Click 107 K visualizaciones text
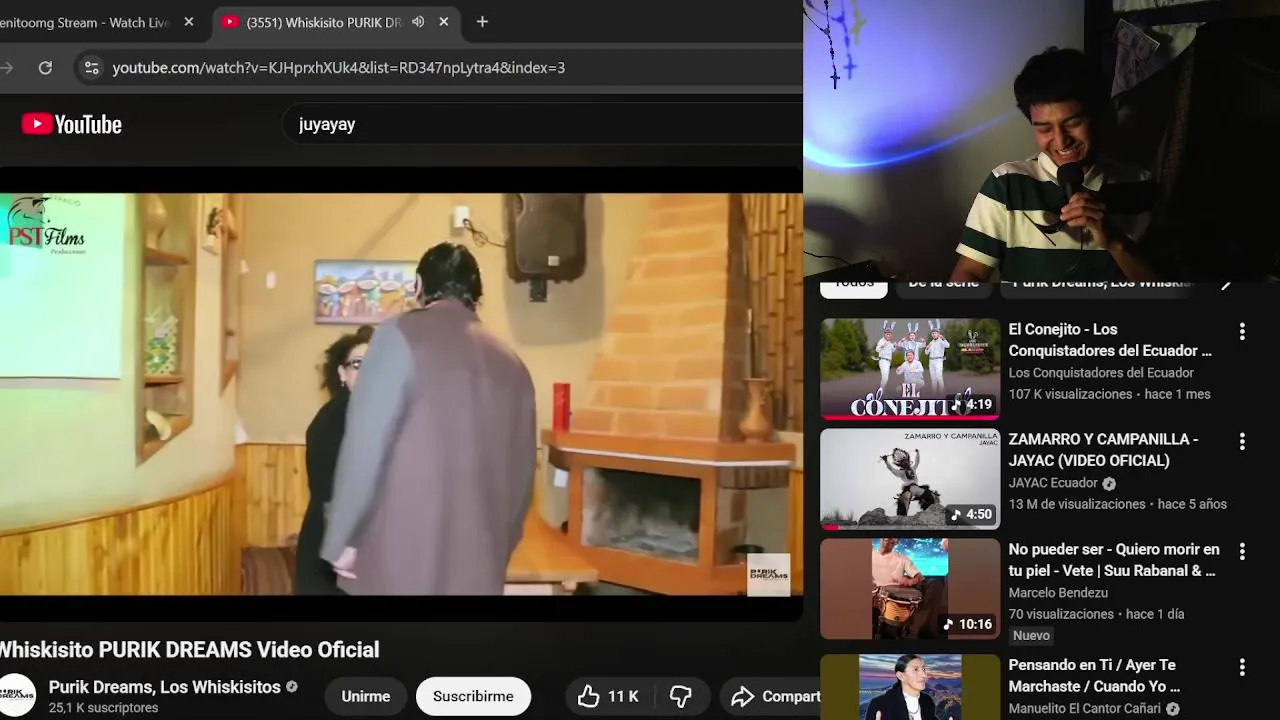1280x720 pixels. (1070, 394)
